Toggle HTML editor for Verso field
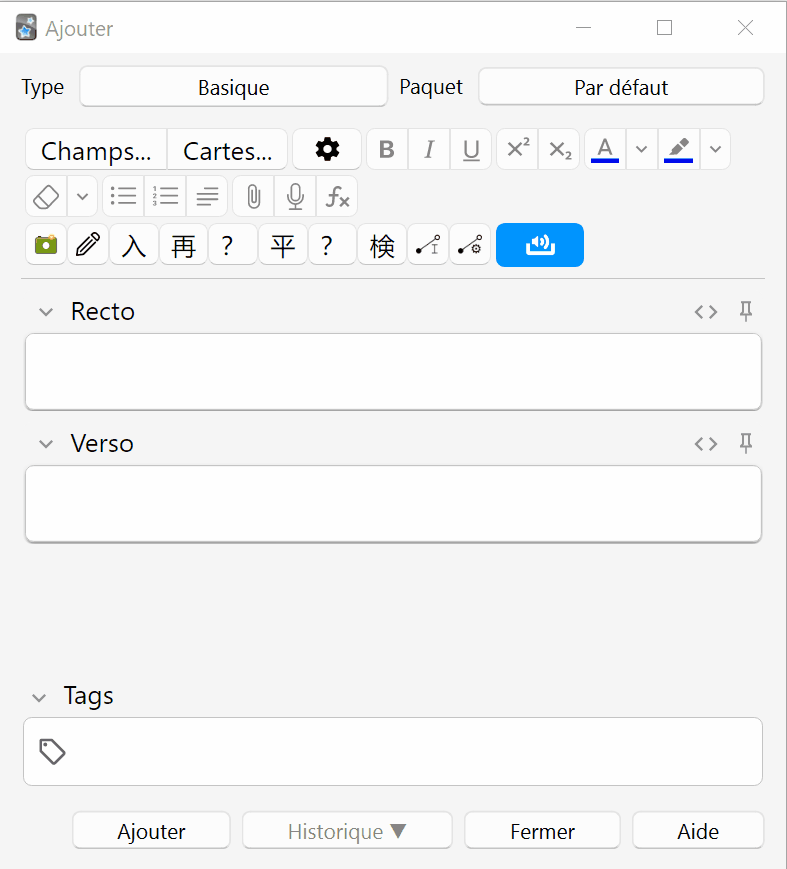 [706, 444]
